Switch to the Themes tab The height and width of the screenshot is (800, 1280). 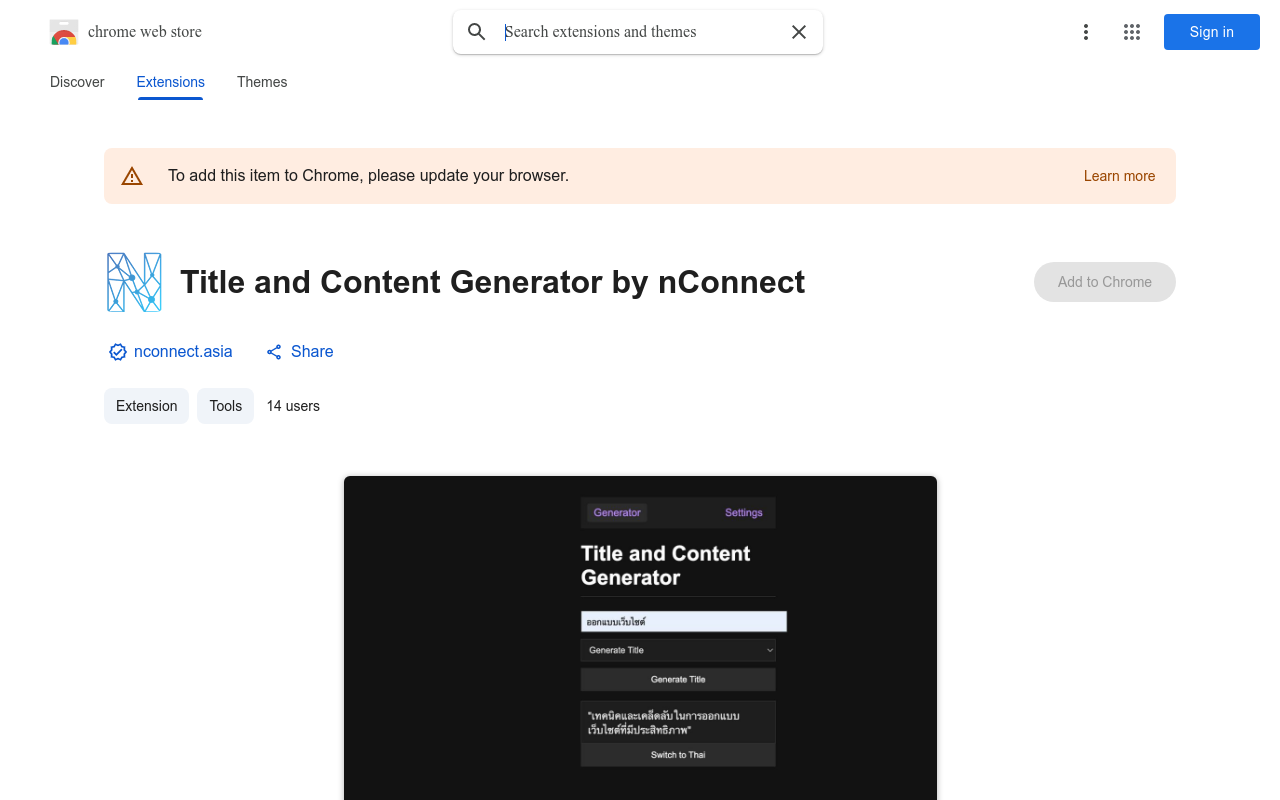(x=262, y=82)
